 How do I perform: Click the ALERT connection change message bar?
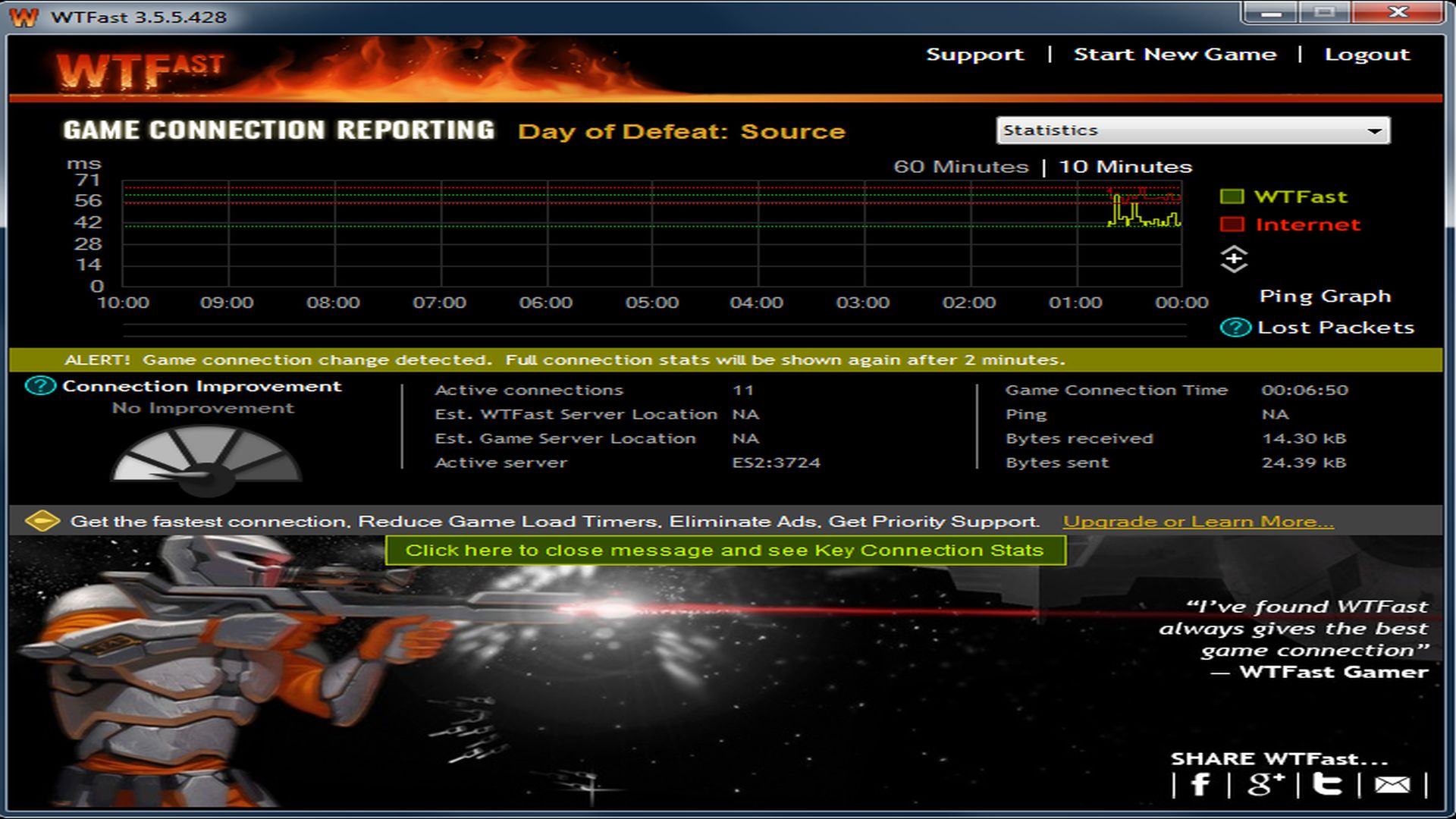click(726, 360)
